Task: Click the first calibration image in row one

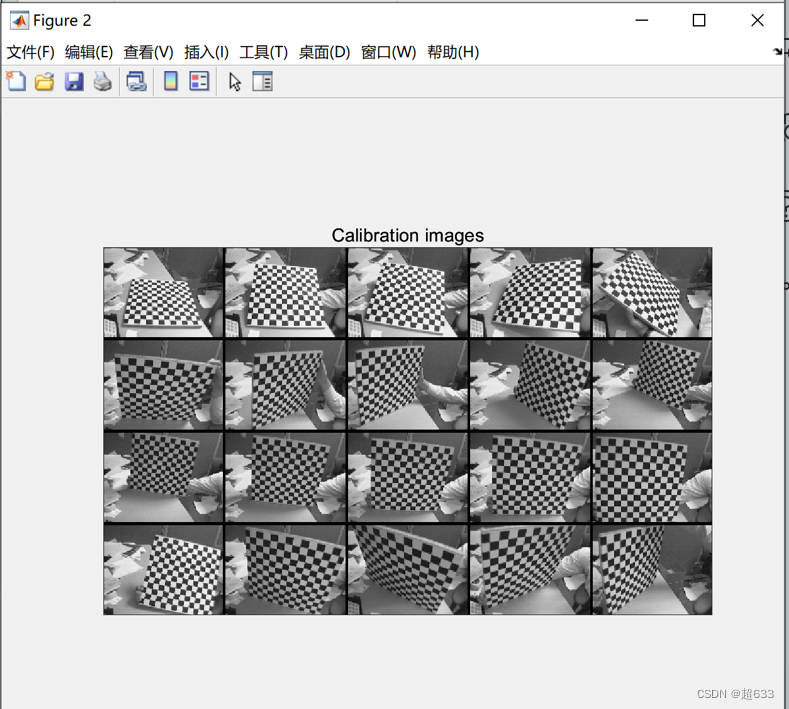Action: point(163,292)
